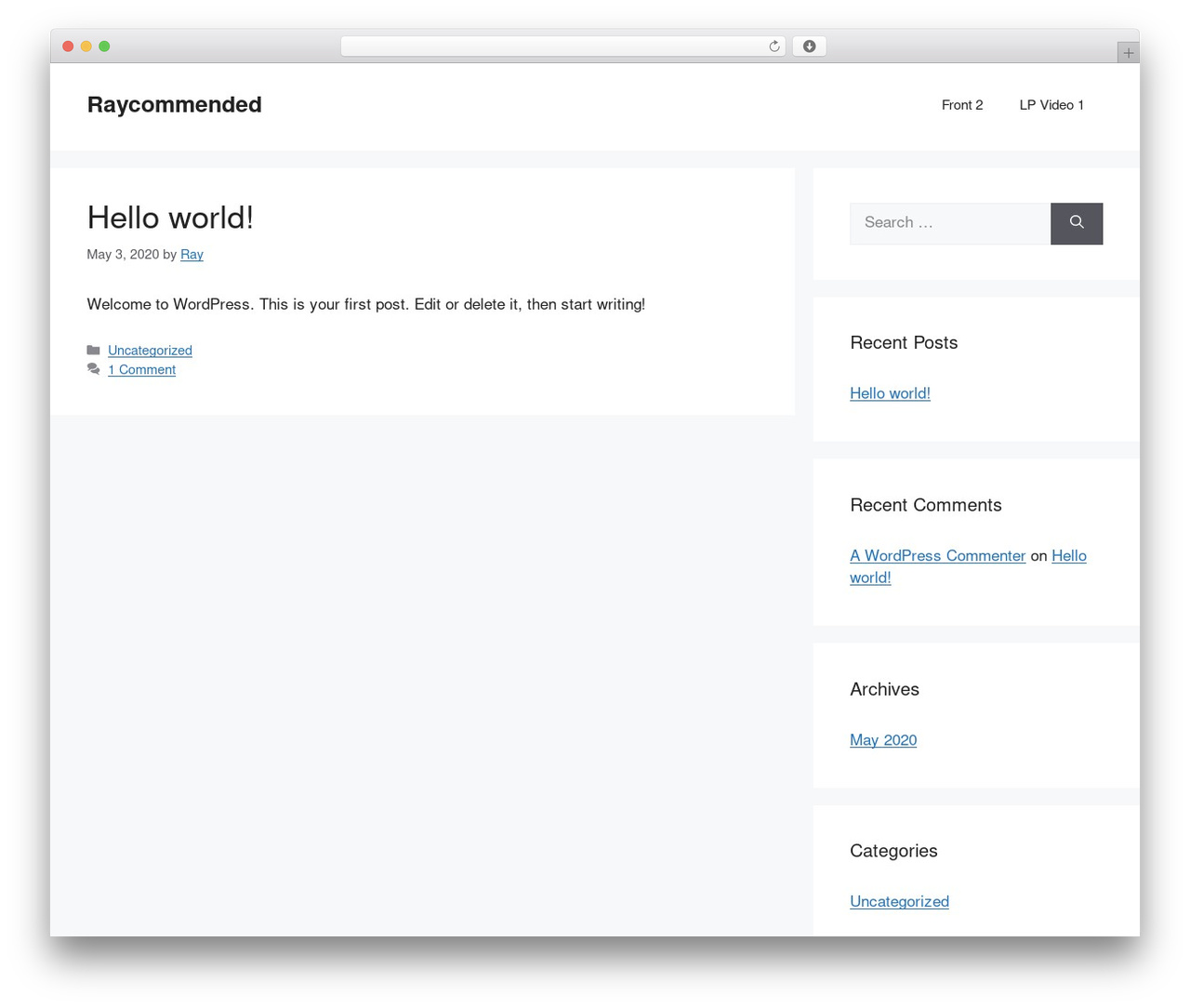Click the Hello world! post heading
1190x1008 pixels.
pyautogui.click(x=170, y=218)
